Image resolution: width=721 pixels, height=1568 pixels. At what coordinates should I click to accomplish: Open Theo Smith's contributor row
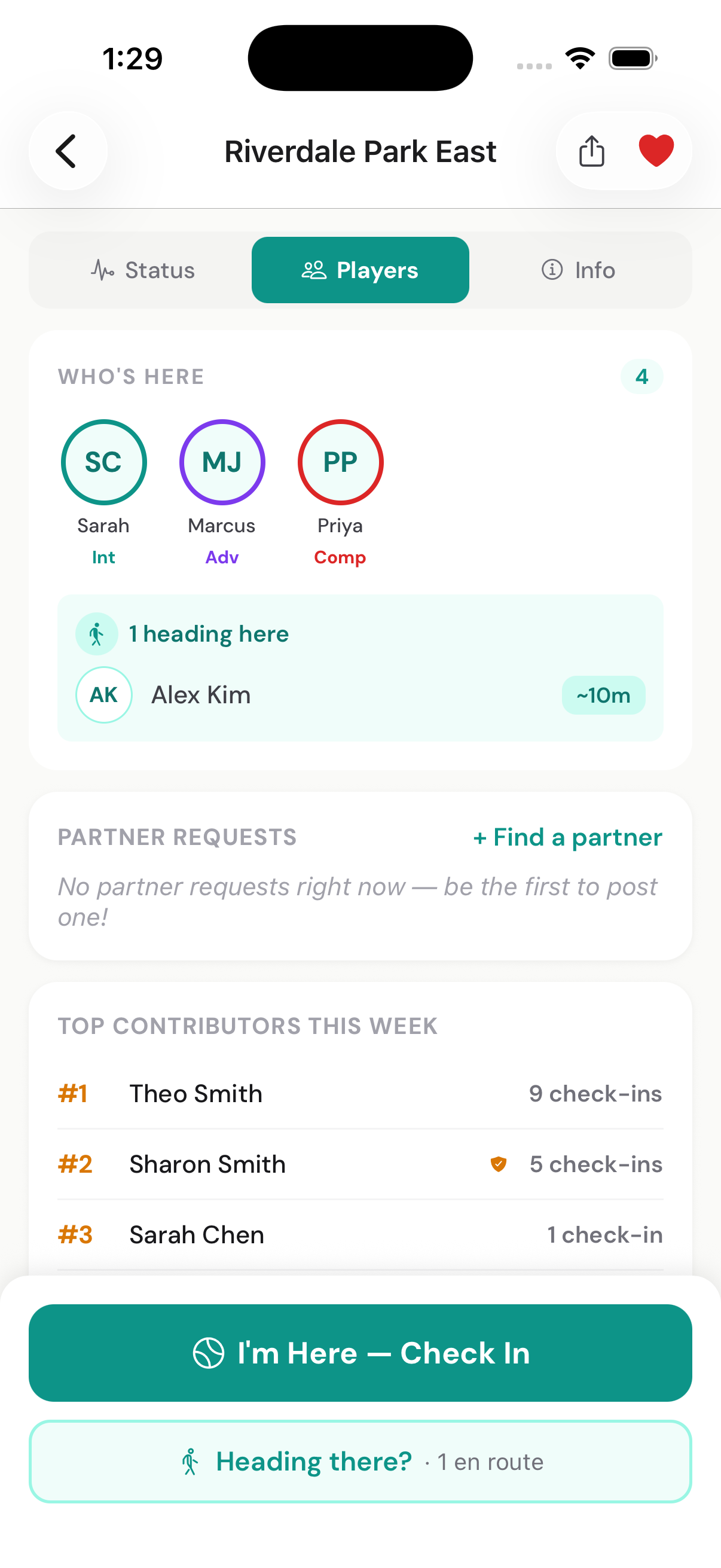point(360,1094)
